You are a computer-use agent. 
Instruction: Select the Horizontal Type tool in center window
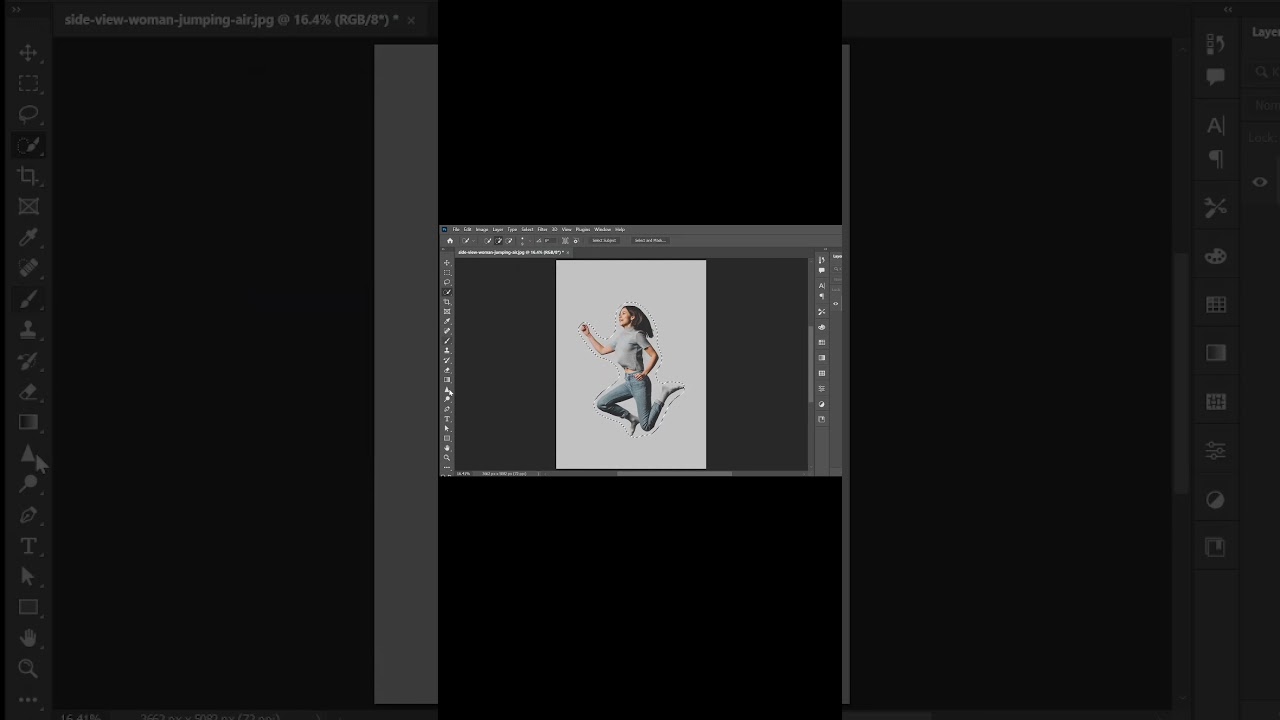[x=447, y=419]
